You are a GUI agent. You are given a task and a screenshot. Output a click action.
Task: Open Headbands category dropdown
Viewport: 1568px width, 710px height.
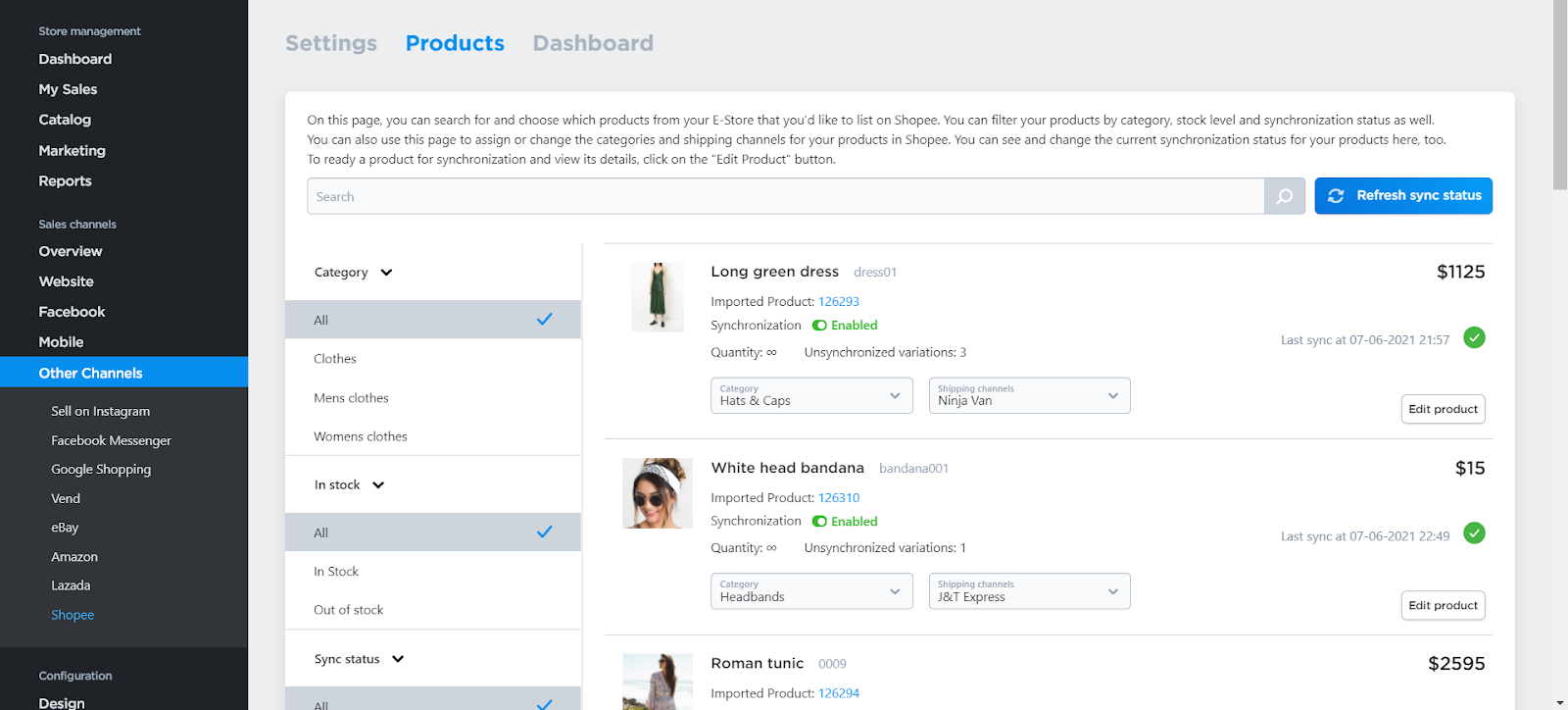(x=811, y=591)
